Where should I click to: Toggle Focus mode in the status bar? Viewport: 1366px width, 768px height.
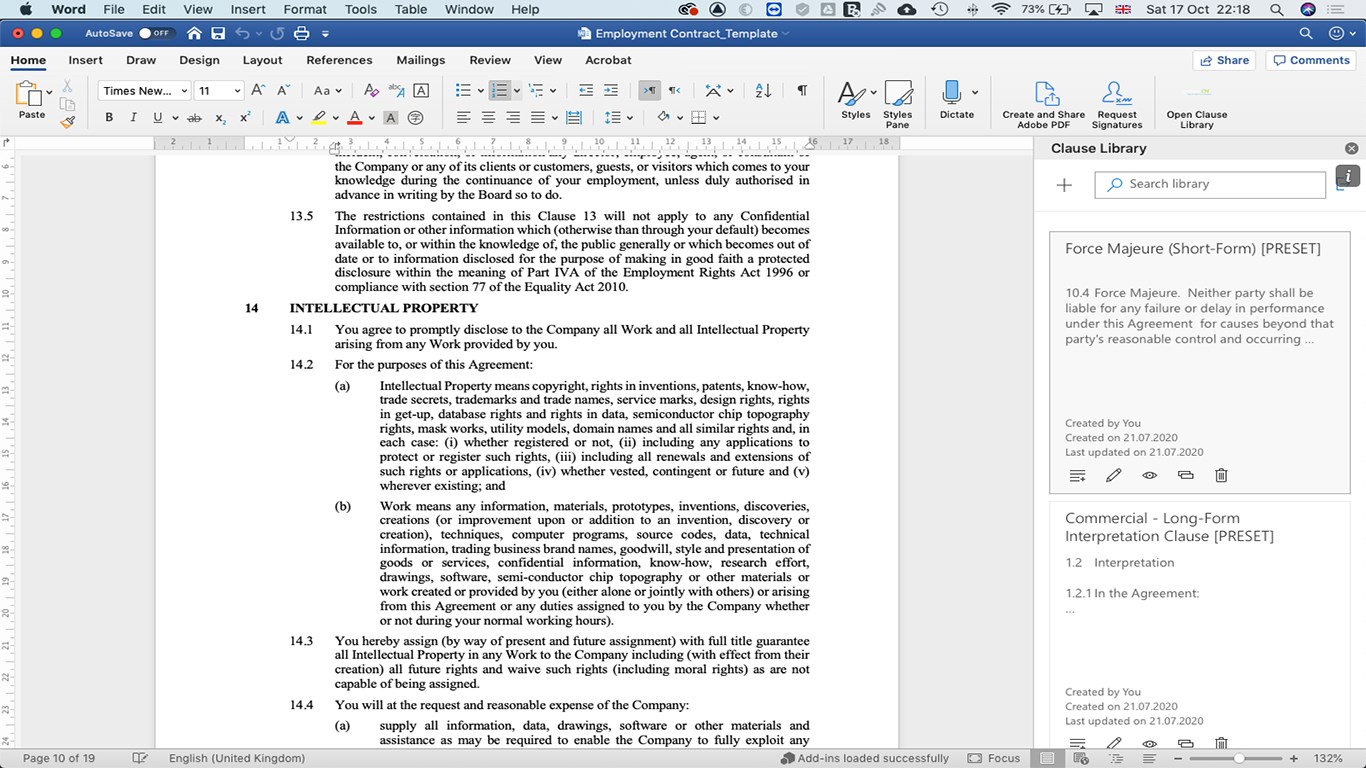coord(994,758)
